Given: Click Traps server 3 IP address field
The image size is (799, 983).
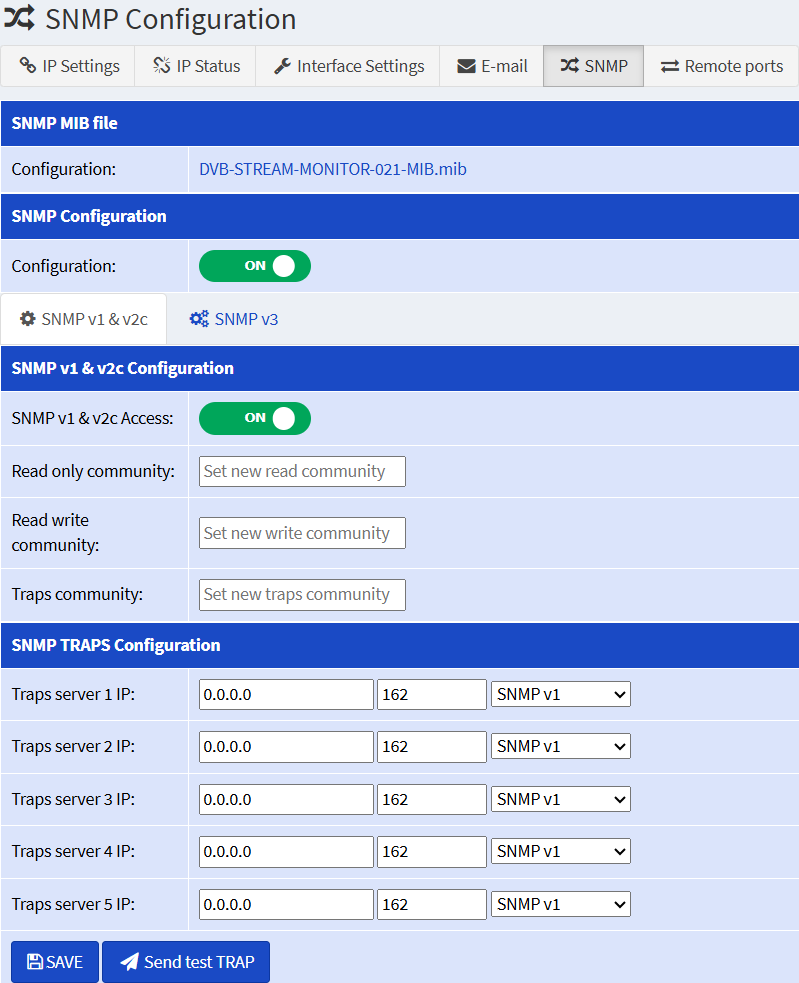Looking at the screenshot, I should (286, 799).
